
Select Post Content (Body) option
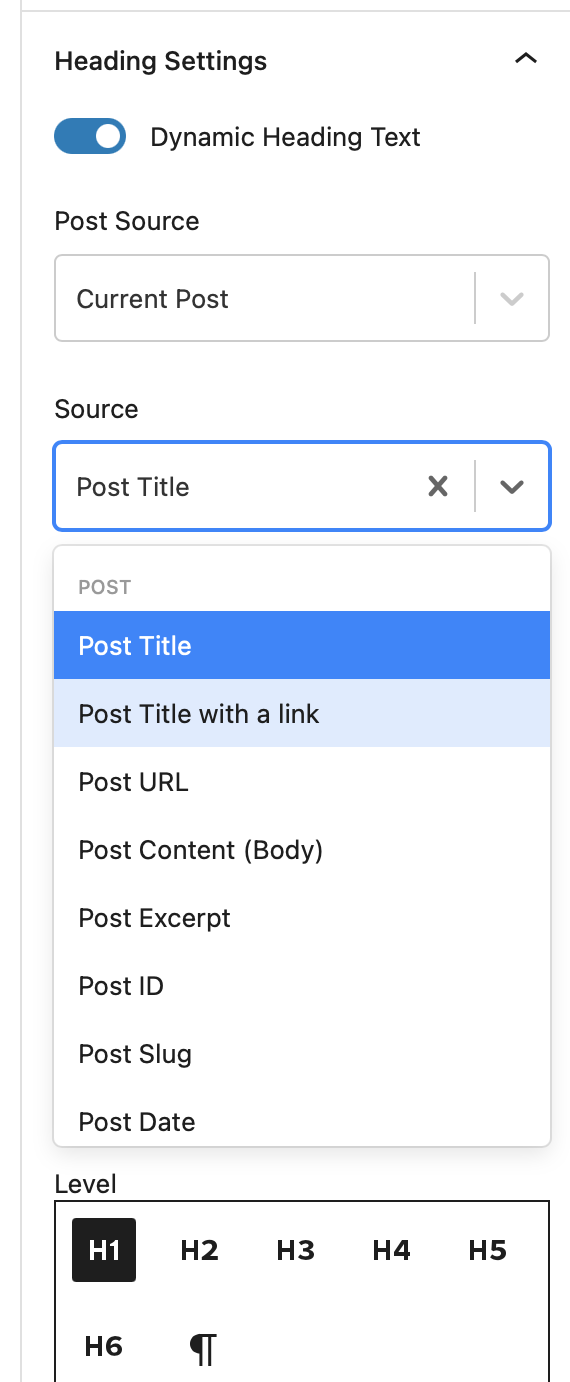tap(302, 849)
